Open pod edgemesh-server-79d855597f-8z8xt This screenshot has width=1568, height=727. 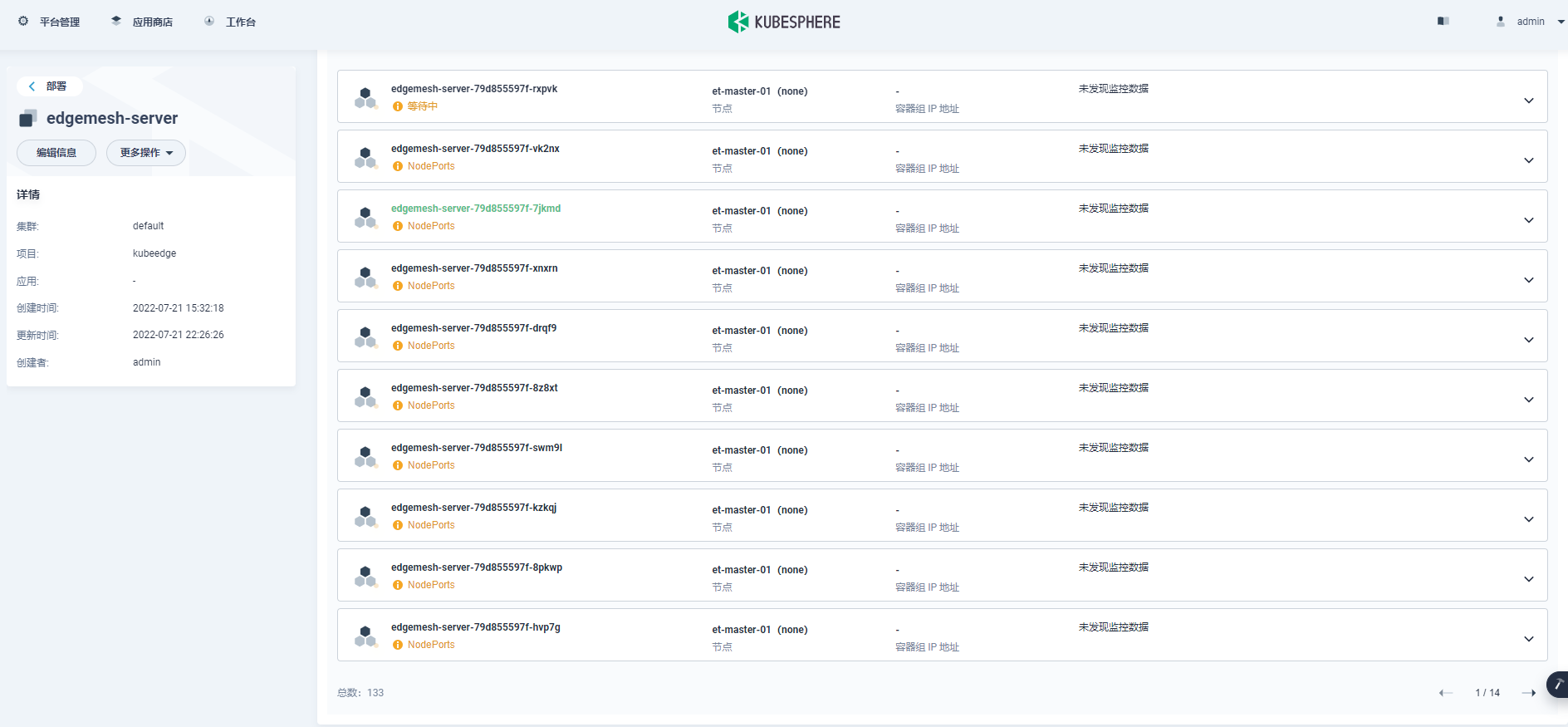474,388
